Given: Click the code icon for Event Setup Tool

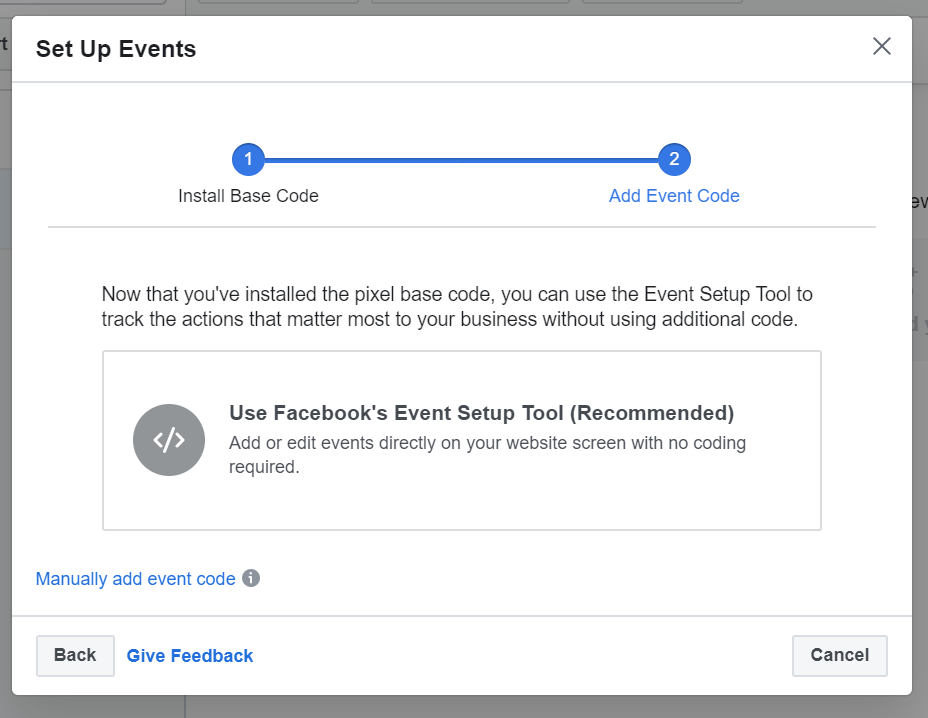Looking at the screenshot, I should point(169,440).
